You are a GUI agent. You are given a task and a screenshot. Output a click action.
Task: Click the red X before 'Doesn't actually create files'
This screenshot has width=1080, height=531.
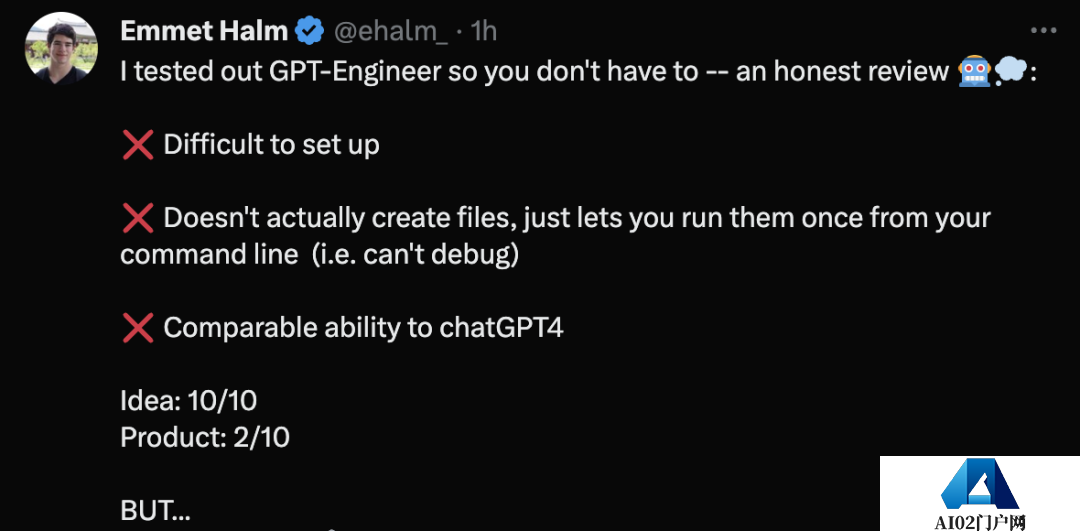coord(137,218)
